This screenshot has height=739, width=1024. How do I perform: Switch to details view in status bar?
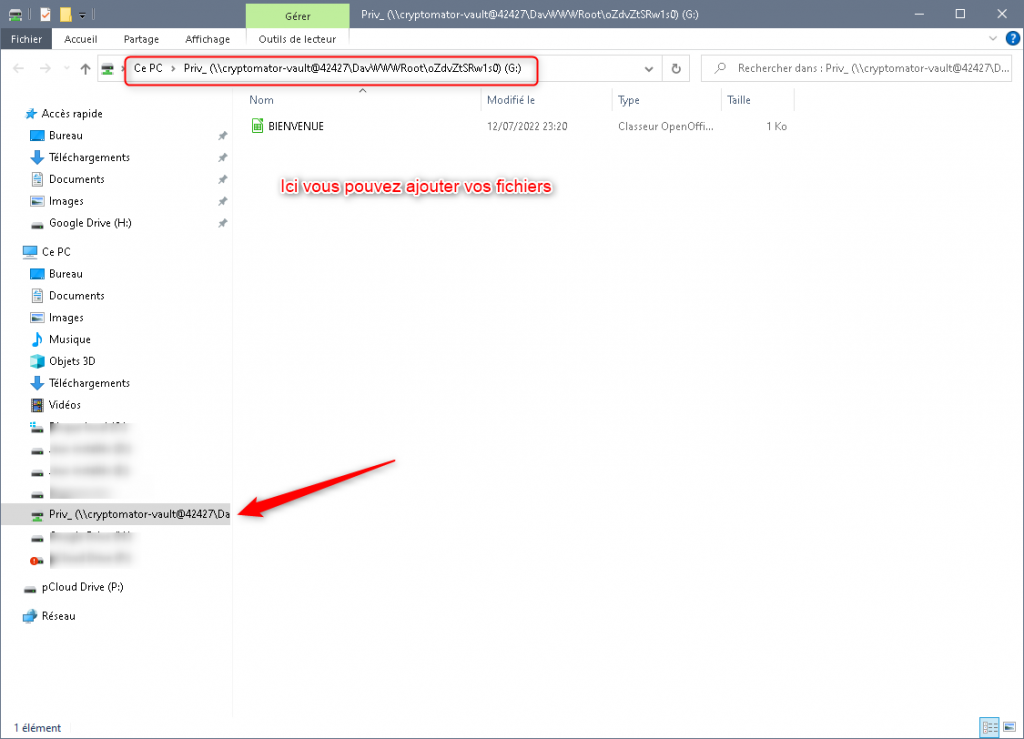click(x=988, y=727)
